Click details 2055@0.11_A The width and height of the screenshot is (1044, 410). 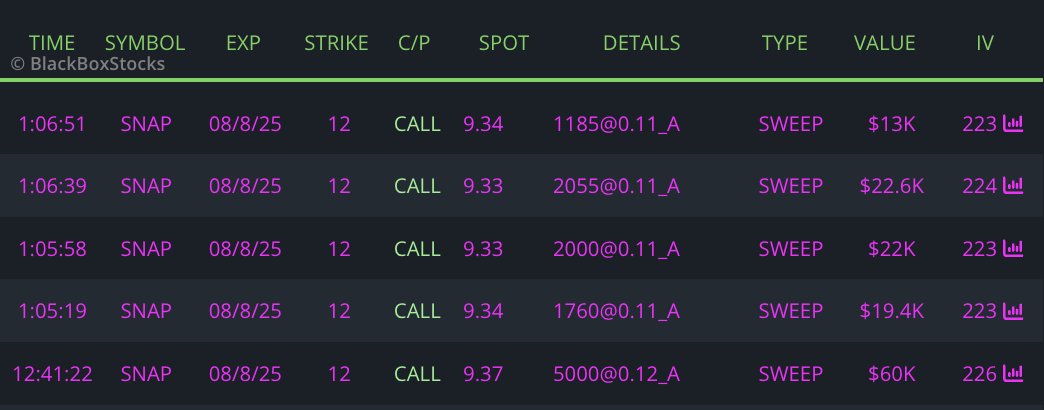[x=617, y=186]
